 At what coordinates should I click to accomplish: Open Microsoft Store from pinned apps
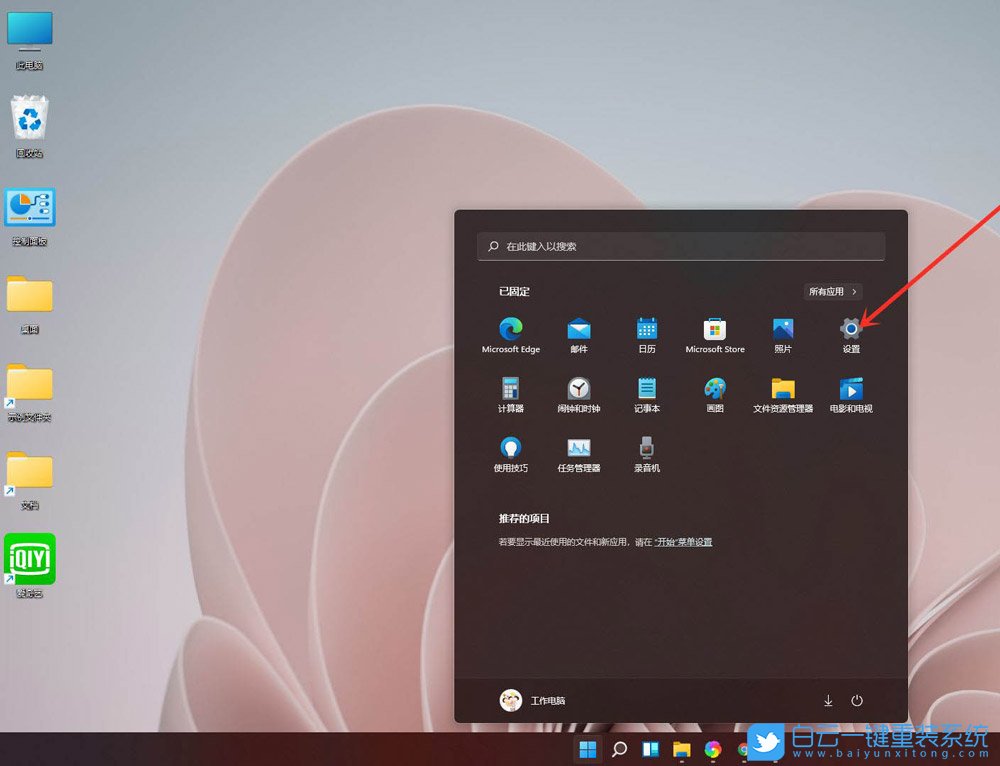click(x=714, y=330)
